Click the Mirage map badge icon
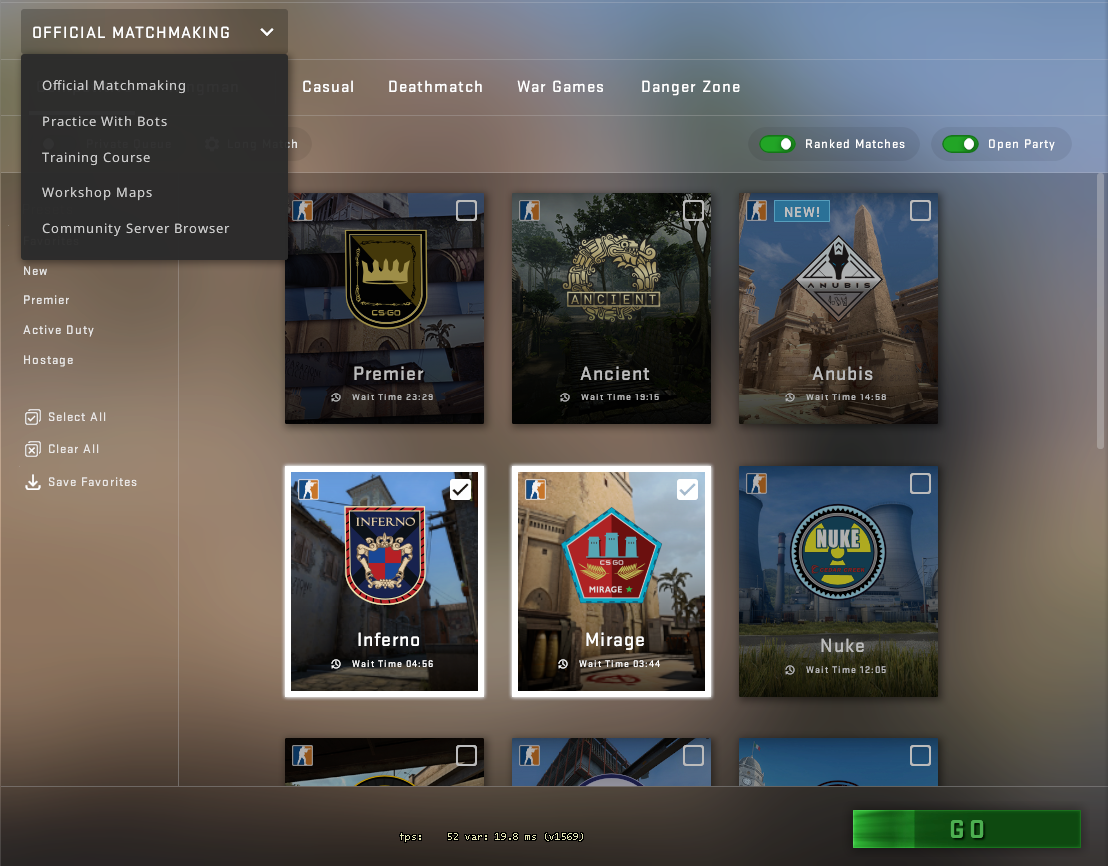 [612, 558]
